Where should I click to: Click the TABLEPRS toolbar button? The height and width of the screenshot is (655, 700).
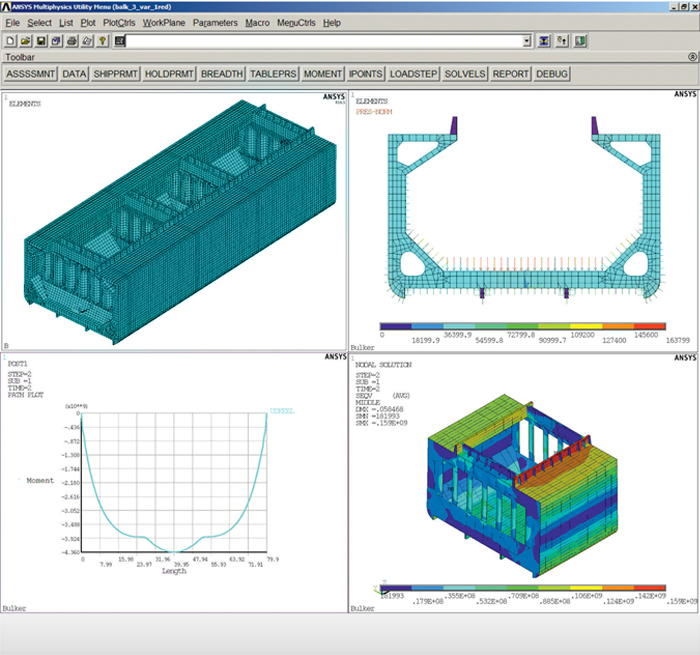tap(273, 74)
